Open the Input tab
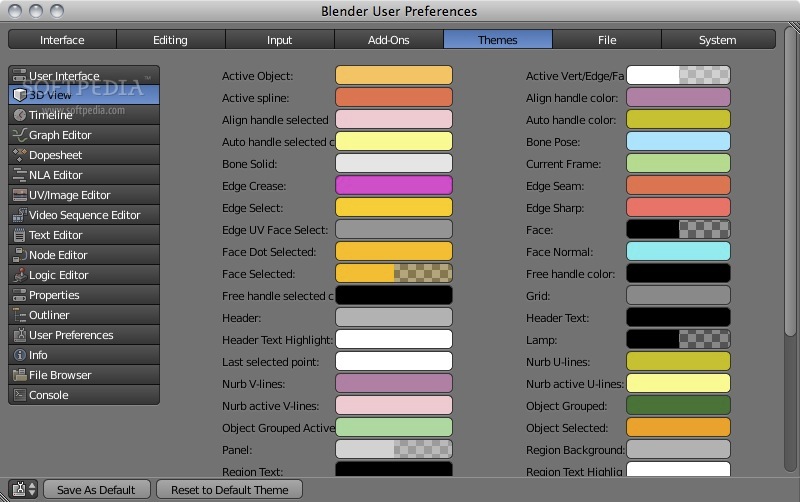Screen dimensions: 800x502 point(280,39)
